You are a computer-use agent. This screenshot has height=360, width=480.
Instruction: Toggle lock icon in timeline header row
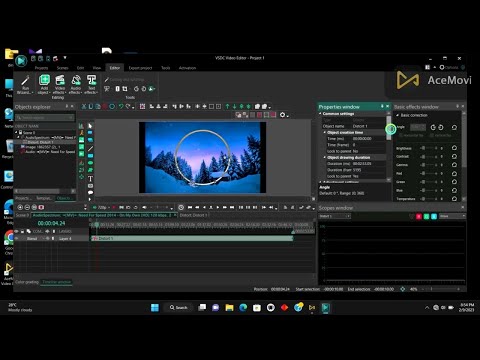click(x=23, y=231)
